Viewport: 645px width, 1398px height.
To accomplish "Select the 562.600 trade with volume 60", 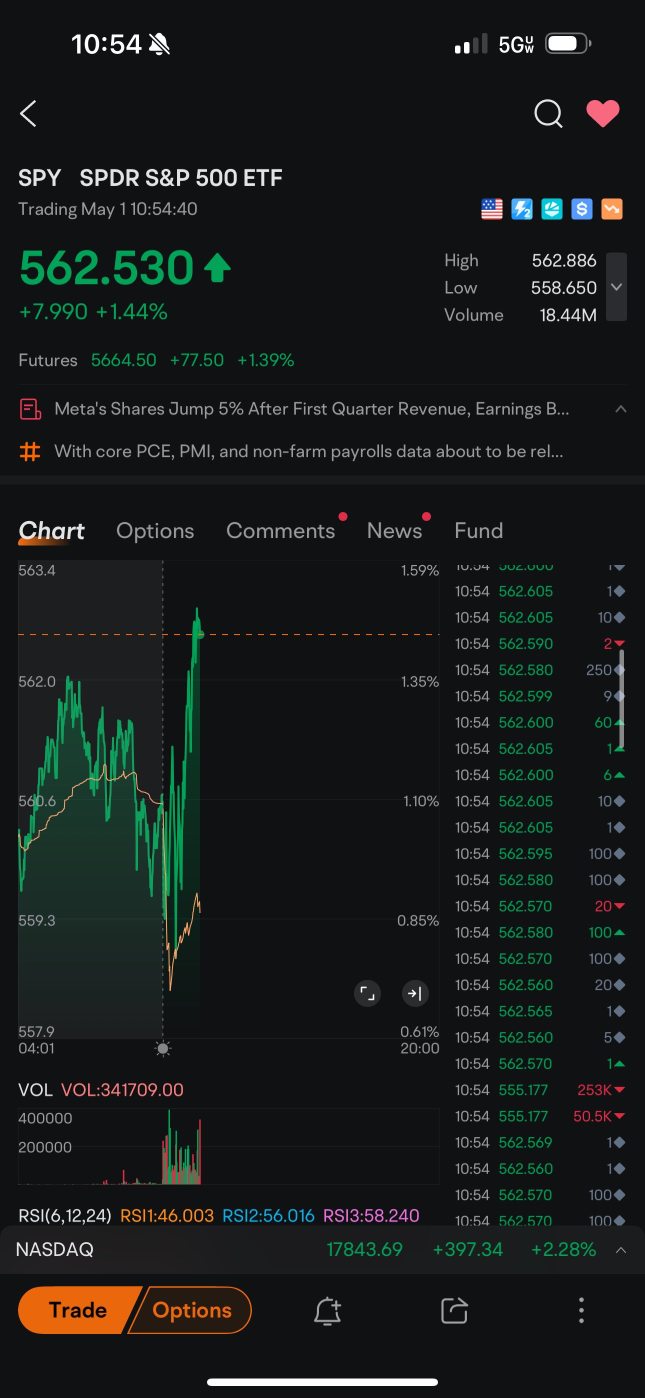I will point(540,722).
